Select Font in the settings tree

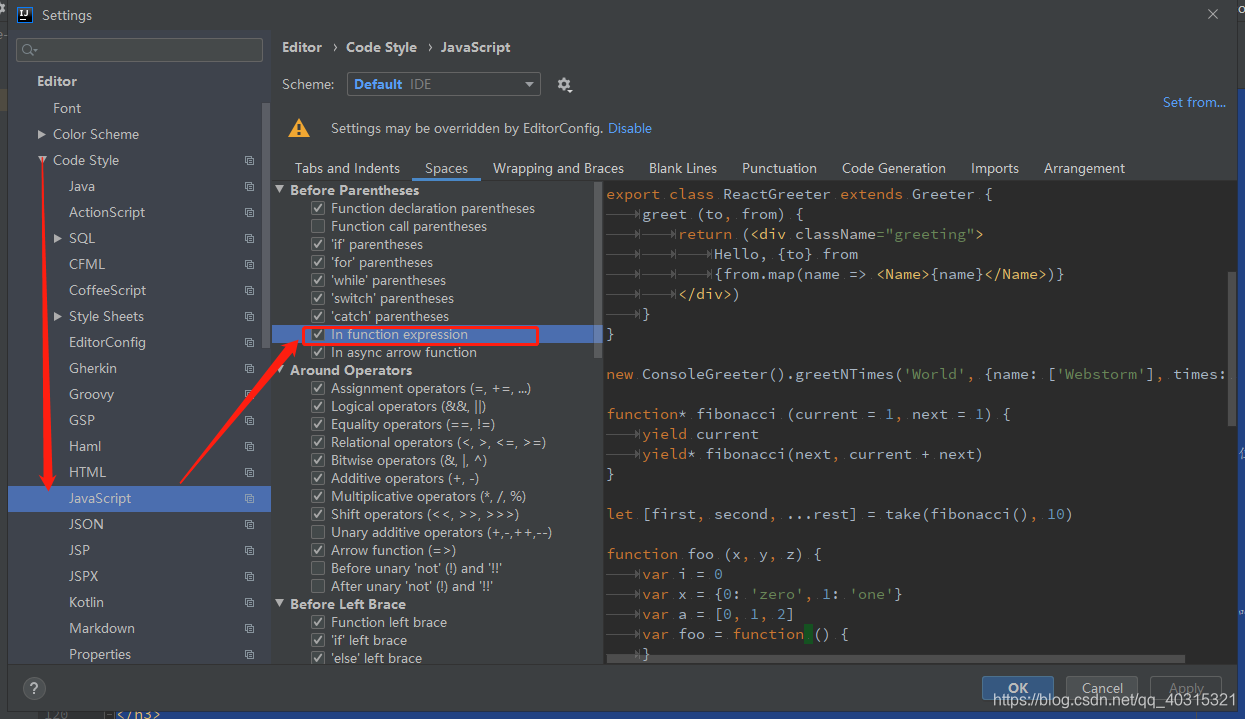click(x=67, y=108)
